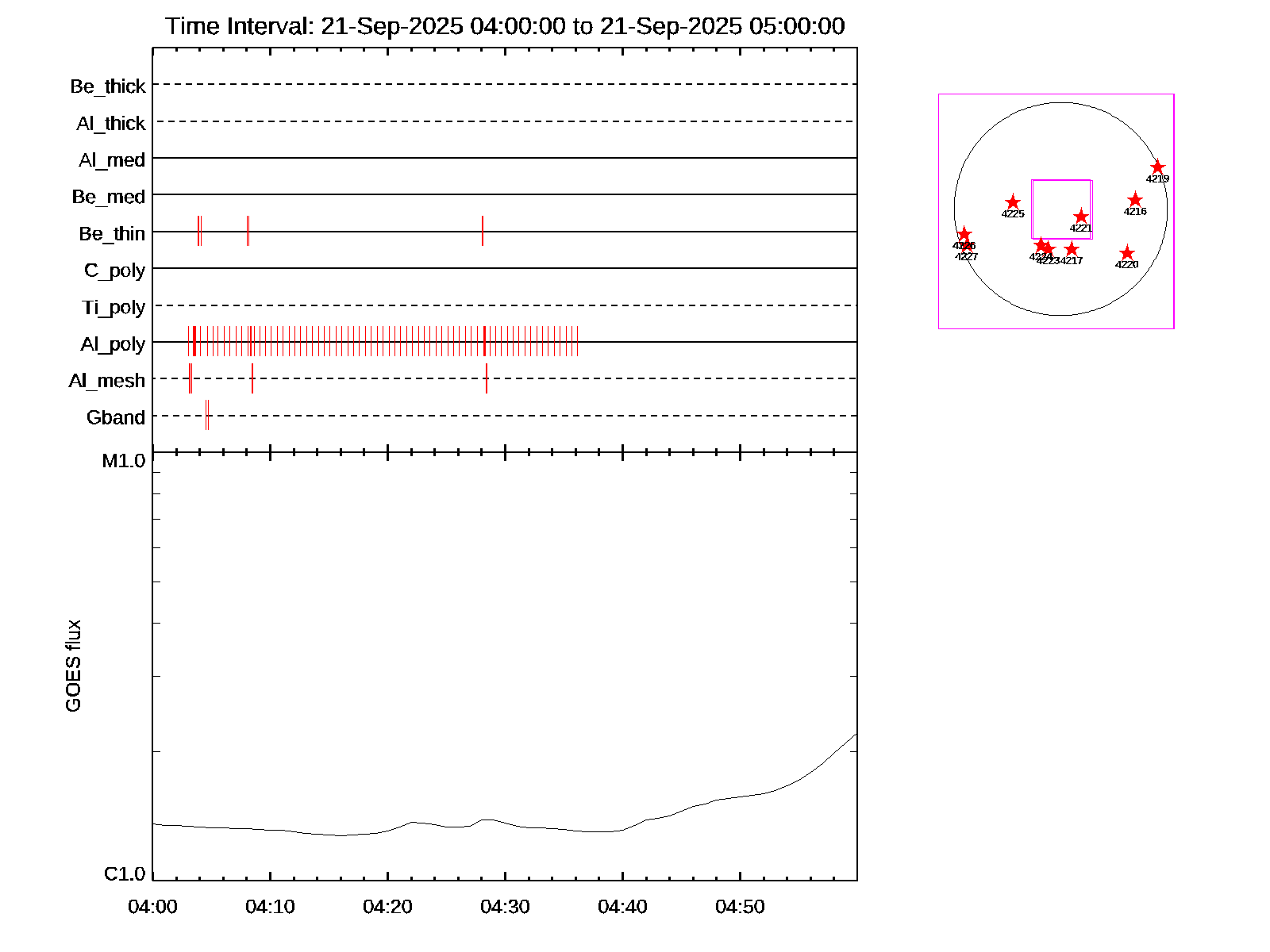Select the Al_poly filter label
This screenshot has width=1270, height=952.
tap(113, 344)
